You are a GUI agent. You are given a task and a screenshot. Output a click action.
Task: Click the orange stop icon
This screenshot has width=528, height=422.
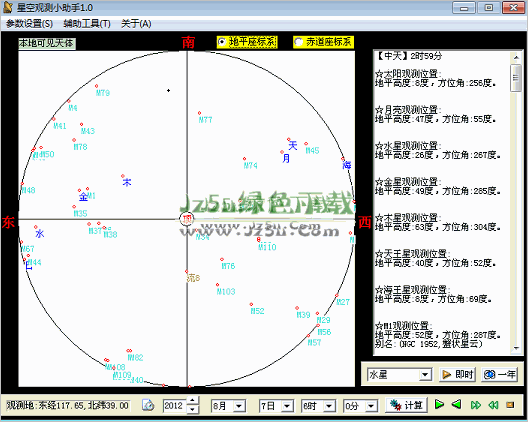510,404
